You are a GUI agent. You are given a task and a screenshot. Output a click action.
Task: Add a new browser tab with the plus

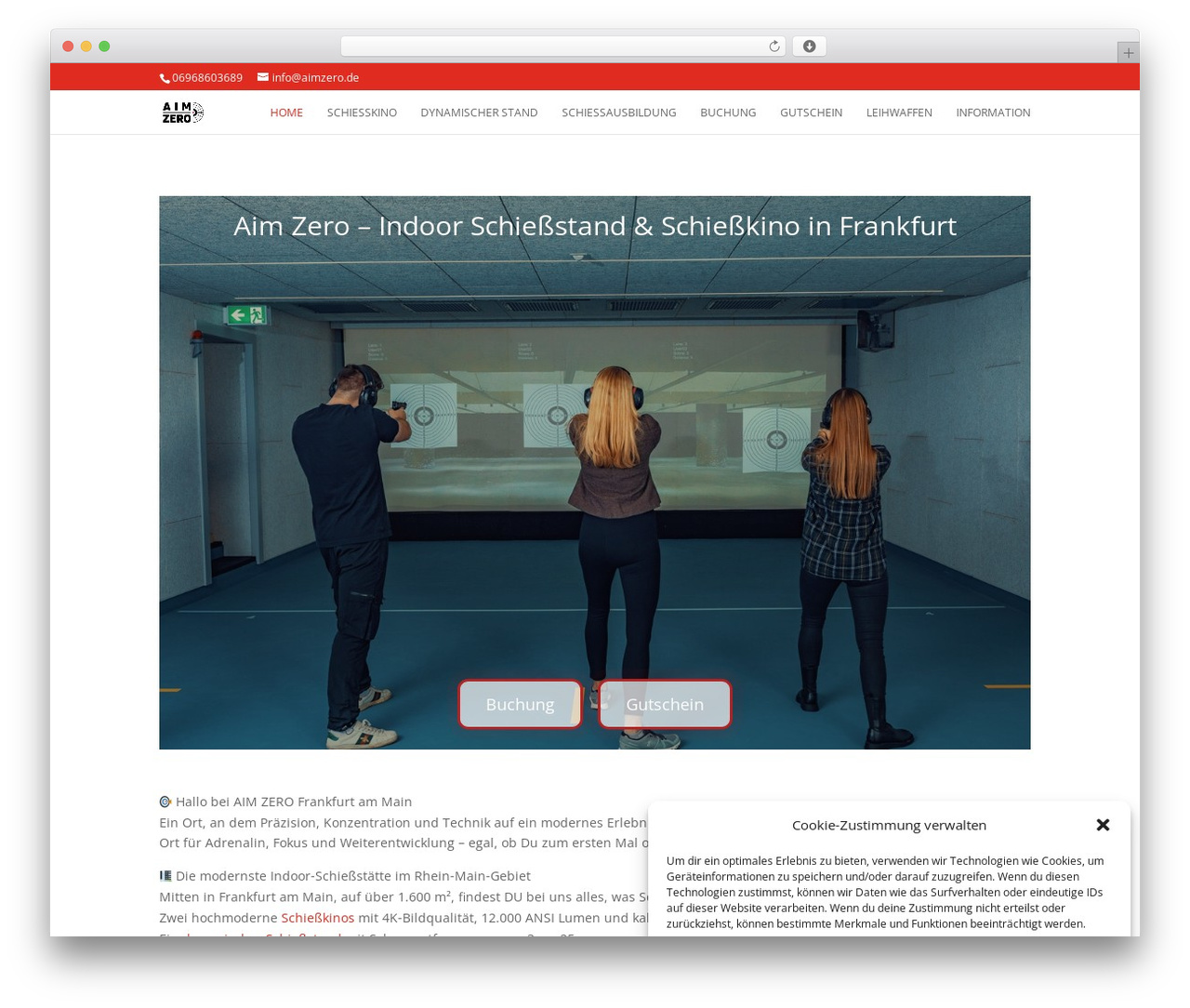tap(1128, 53)
